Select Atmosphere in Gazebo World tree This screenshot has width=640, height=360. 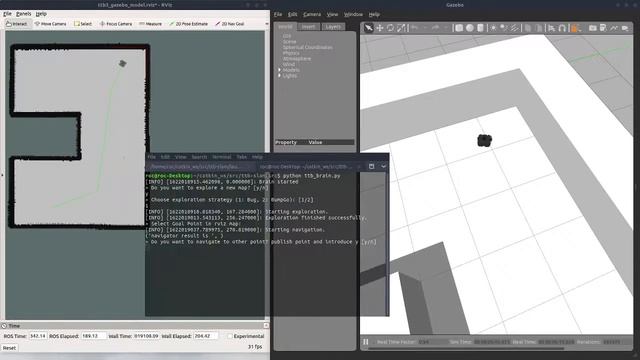297,59
